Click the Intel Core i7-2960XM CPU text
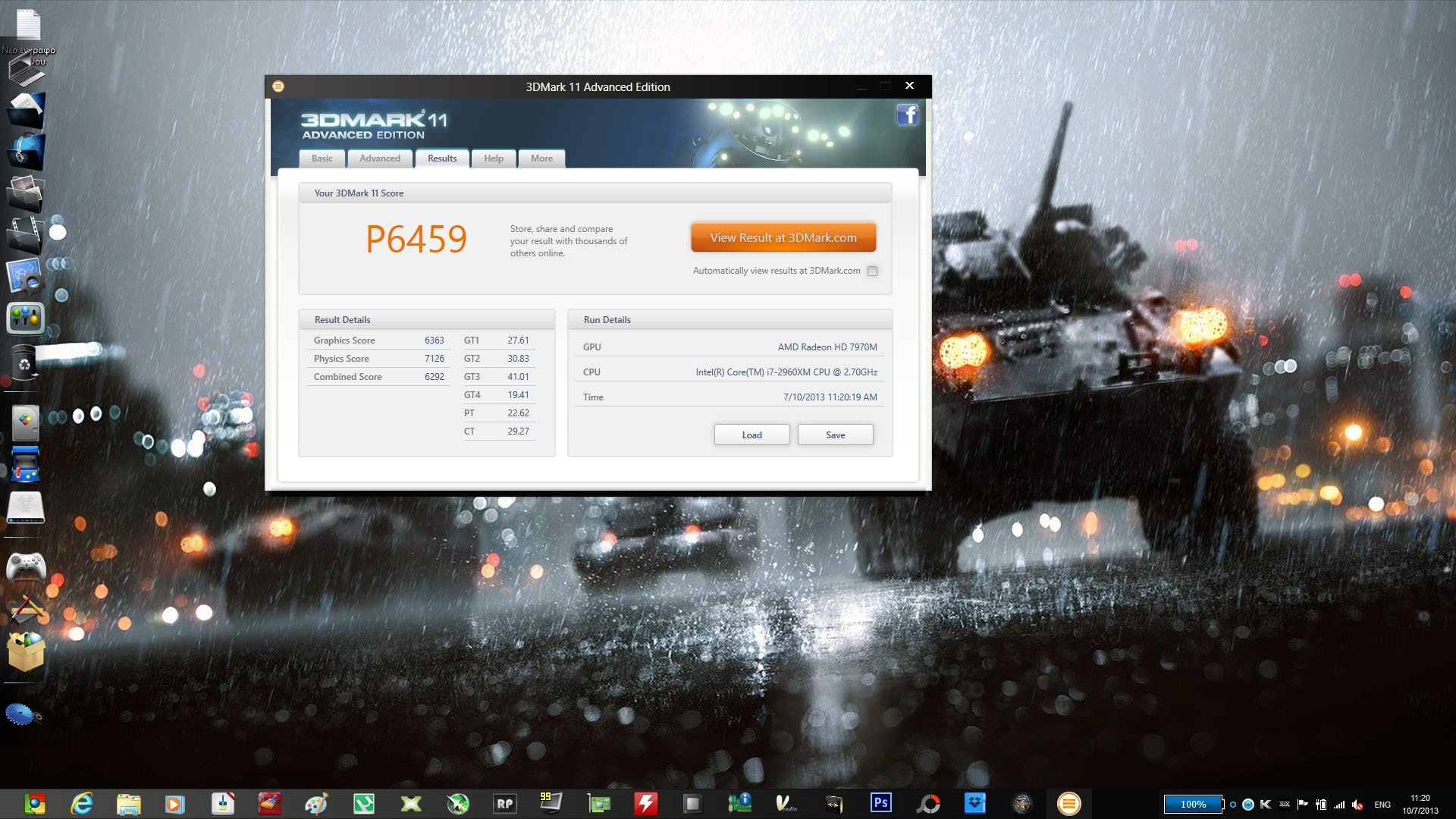This screenshot has width=1456, height=819. tap(786, 372)
